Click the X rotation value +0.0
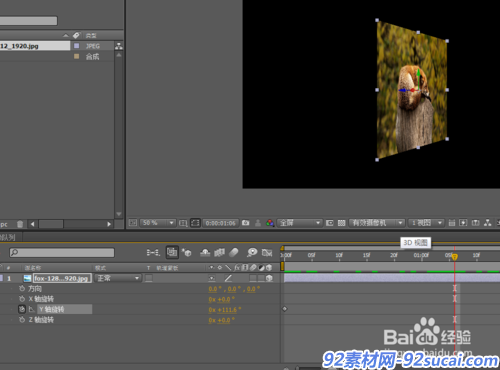Image resolution: width=500 pixels, height=370 pixels. click(224, 299)
